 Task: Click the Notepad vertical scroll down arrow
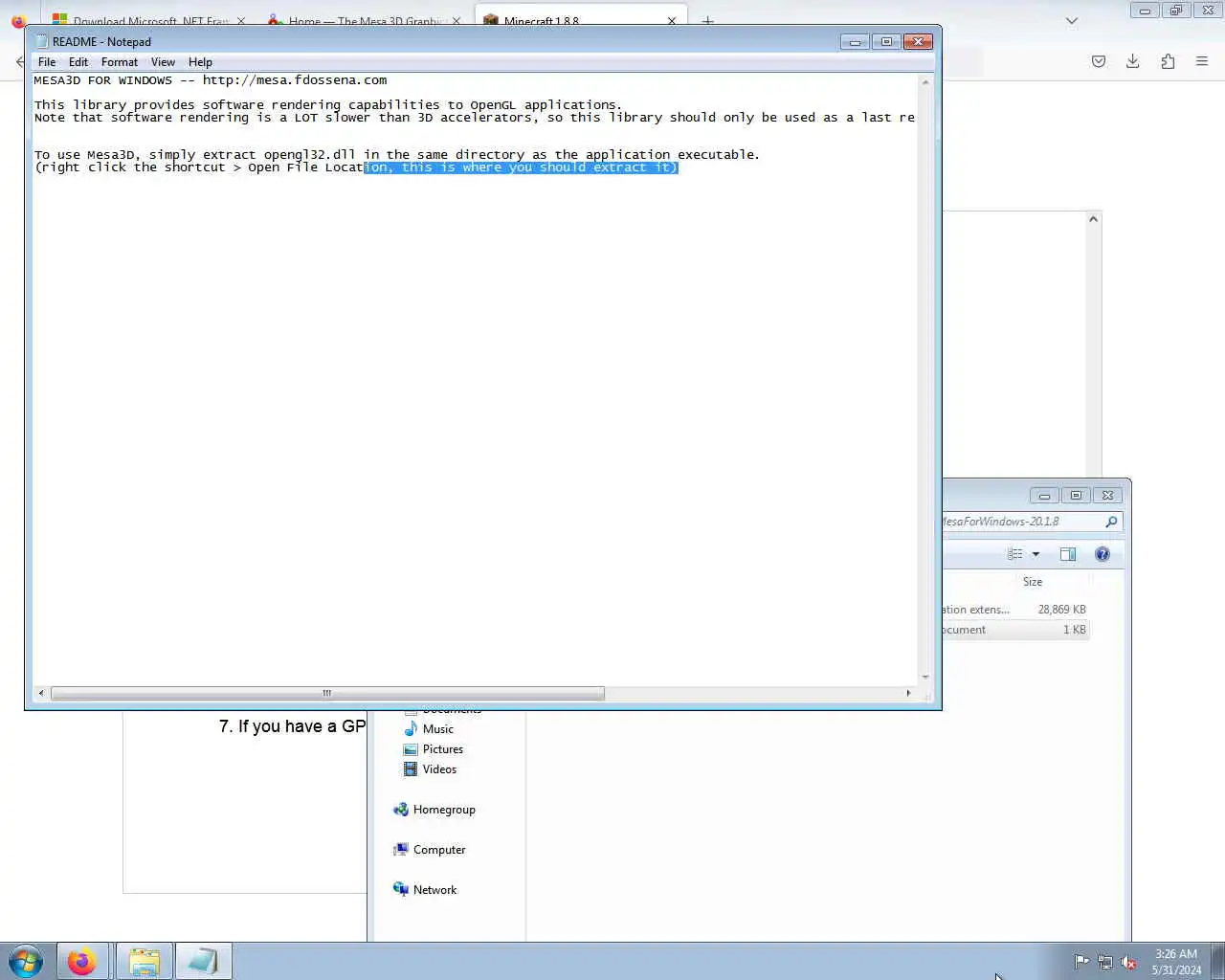click(925, 678)
